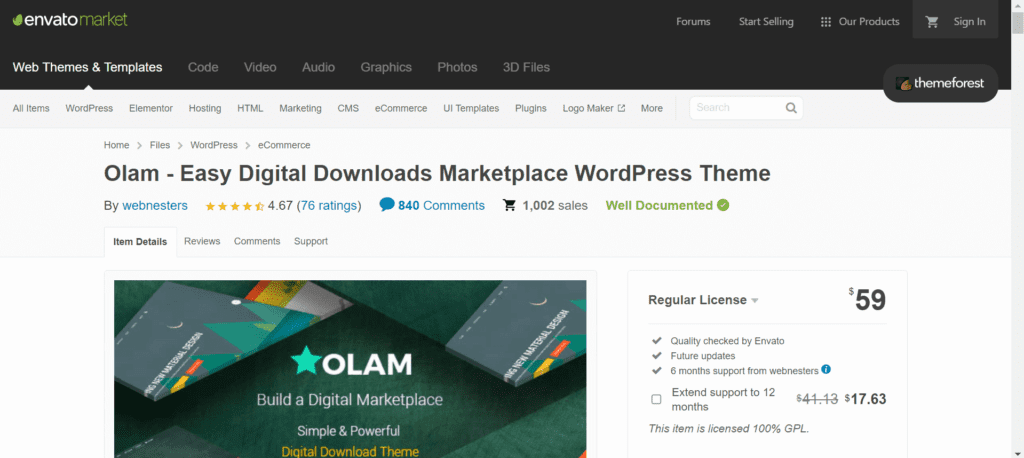Image resolution: width=1024 pixels, height=458 pixels.
Task: Expand the Regular License dropdown
Action: (x=703, y=300)
